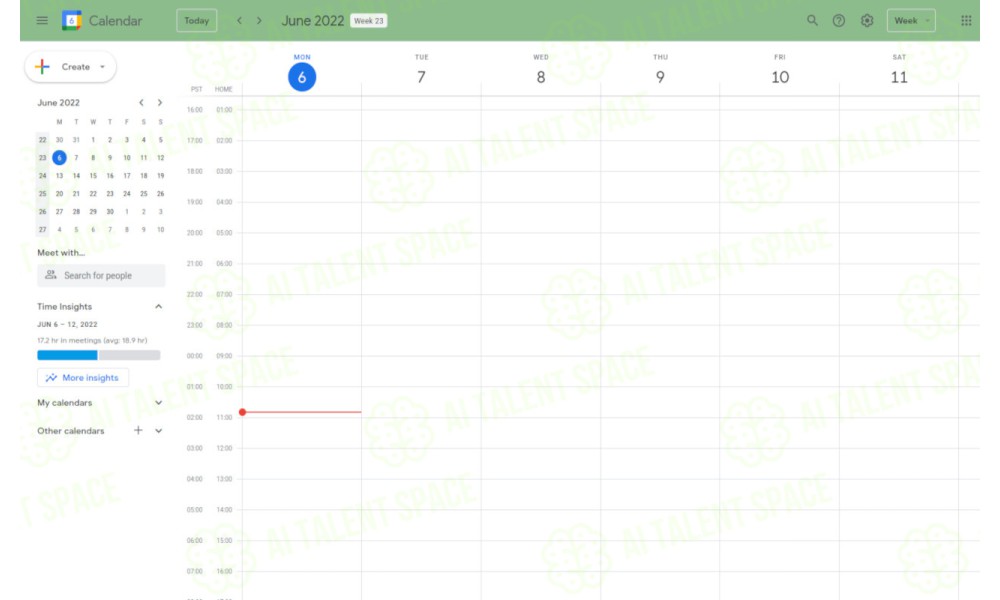The height and width of the screenshot is (600, 1000).
Task: Select June 15 in mini calendar
Action: click(x=93, y=175)
